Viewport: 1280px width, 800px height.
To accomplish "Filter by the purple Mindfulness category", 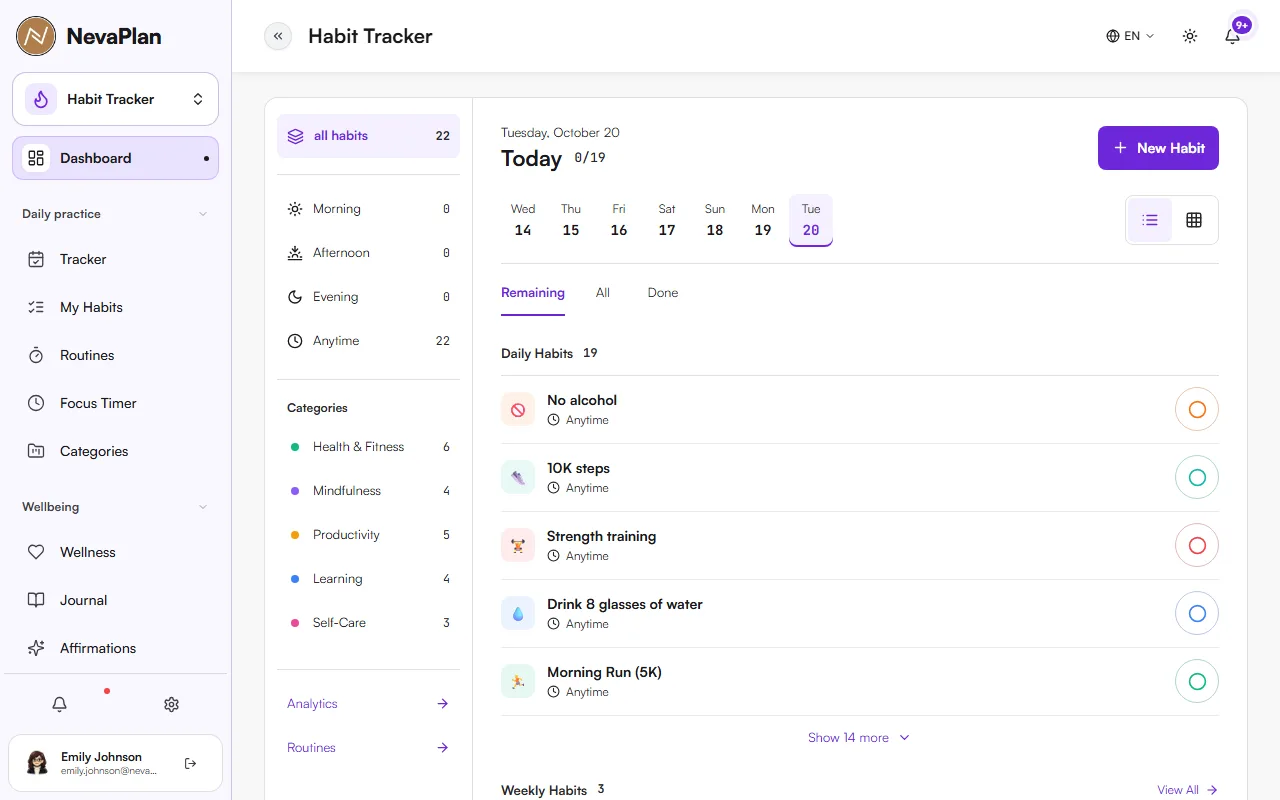I will (368, 491).
